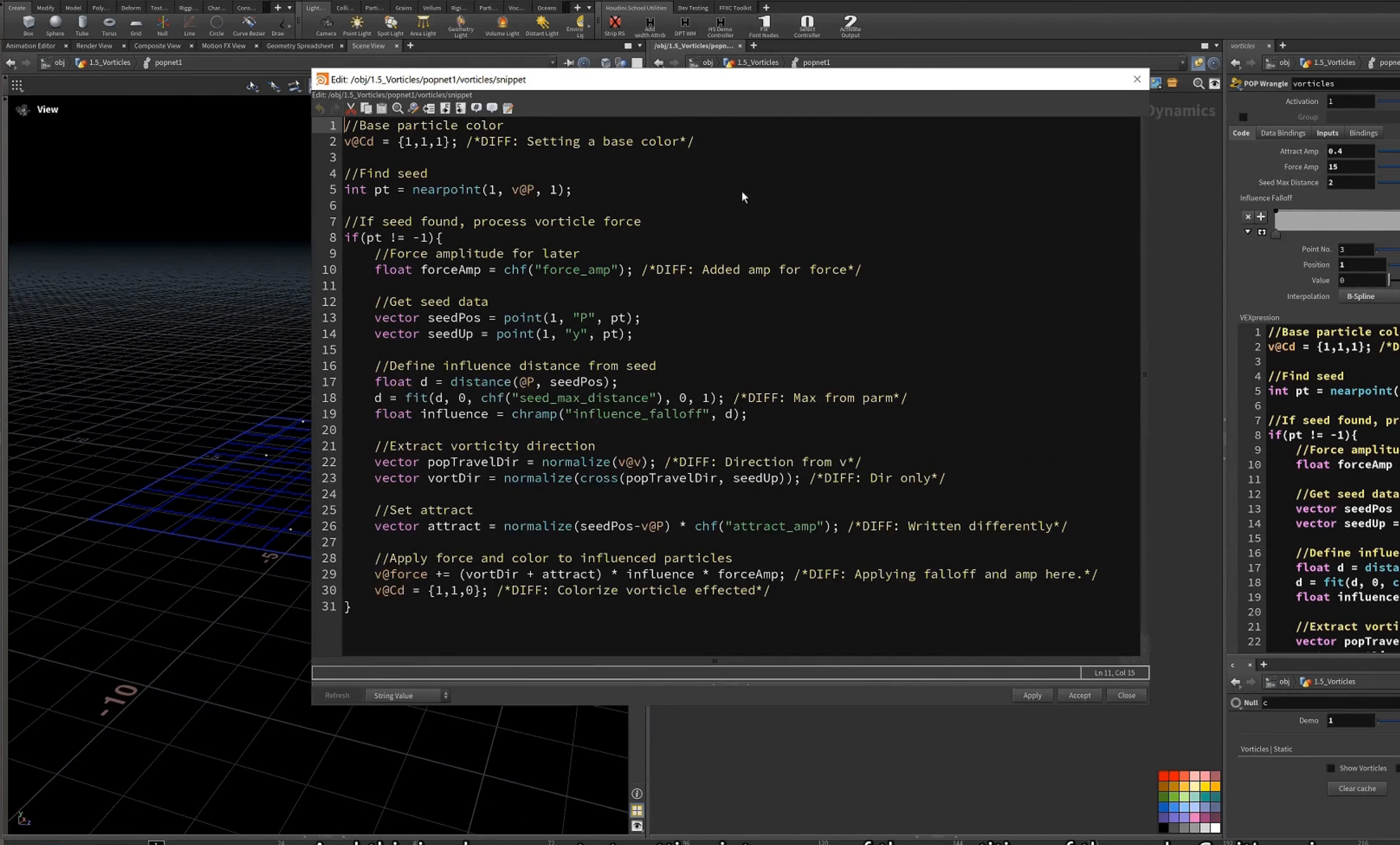The width and height of the screenshot is (1400, 845).
Task: Click the Influence Falloff ramp bar
Action: 1337,220
